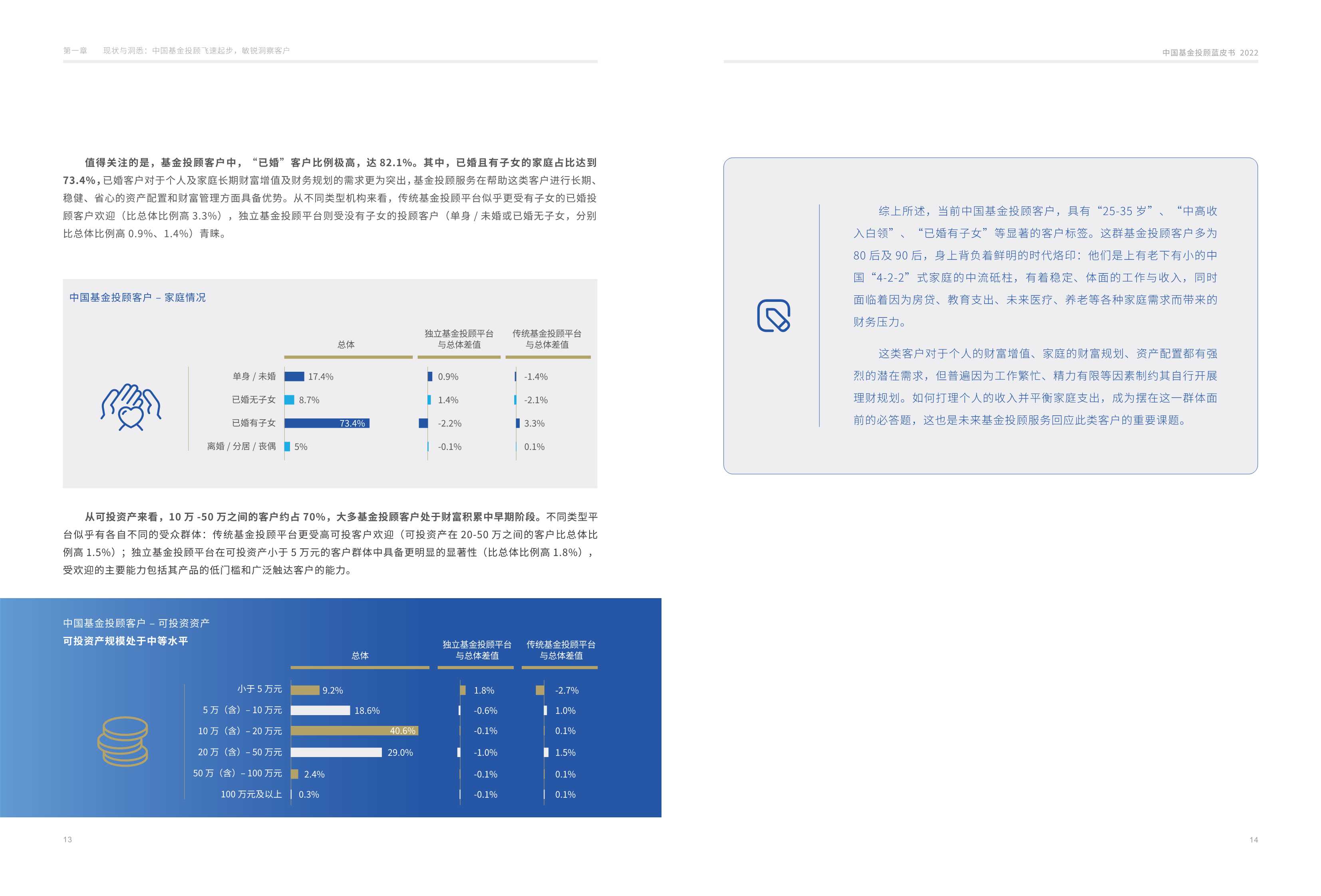Image resolution: width=1321 pixels, height=896 pixels.
Task: Click the -0.6% difference value
Action: click(485, 711)
